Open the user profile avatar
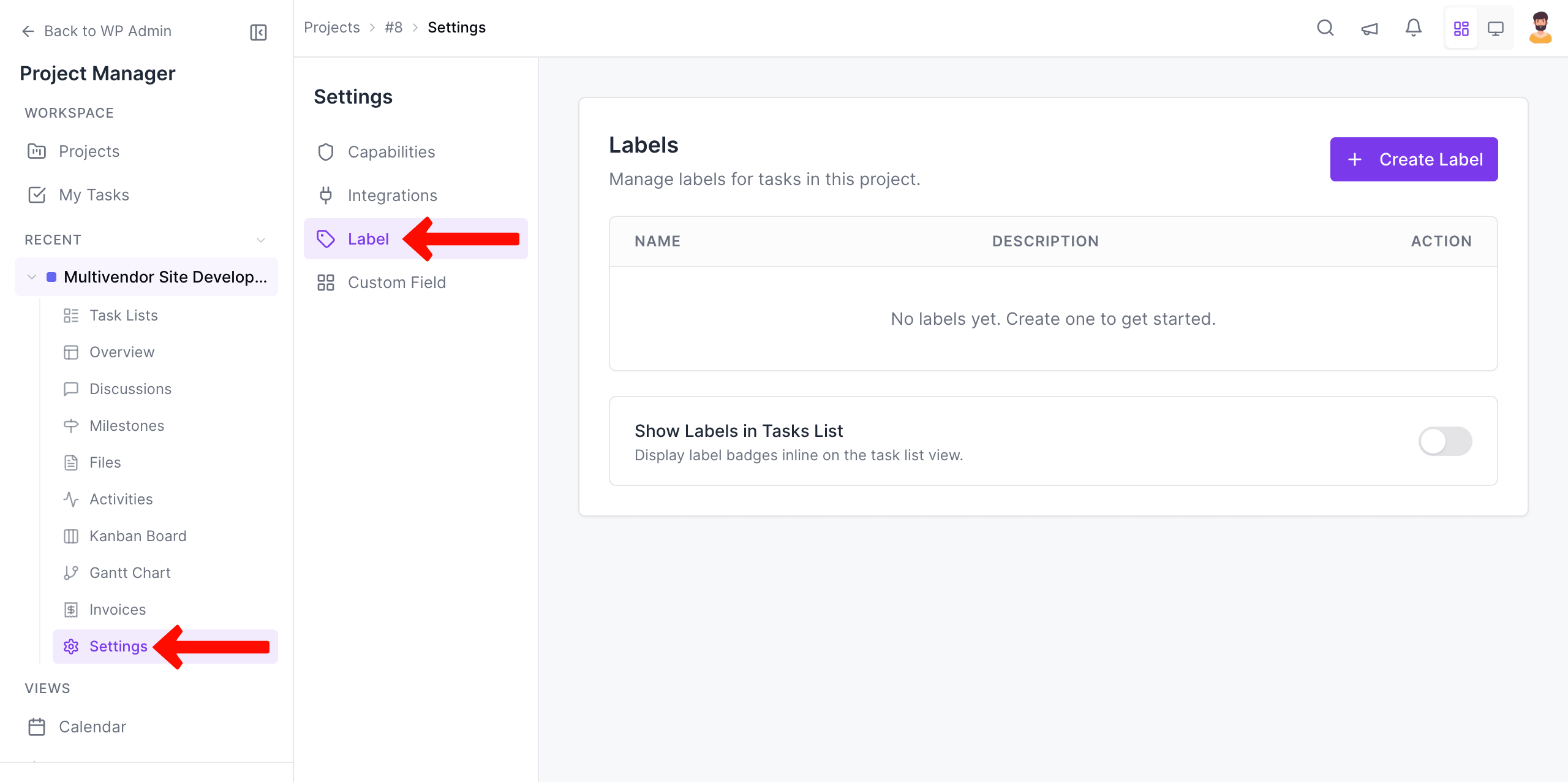 coord(1541,28)
